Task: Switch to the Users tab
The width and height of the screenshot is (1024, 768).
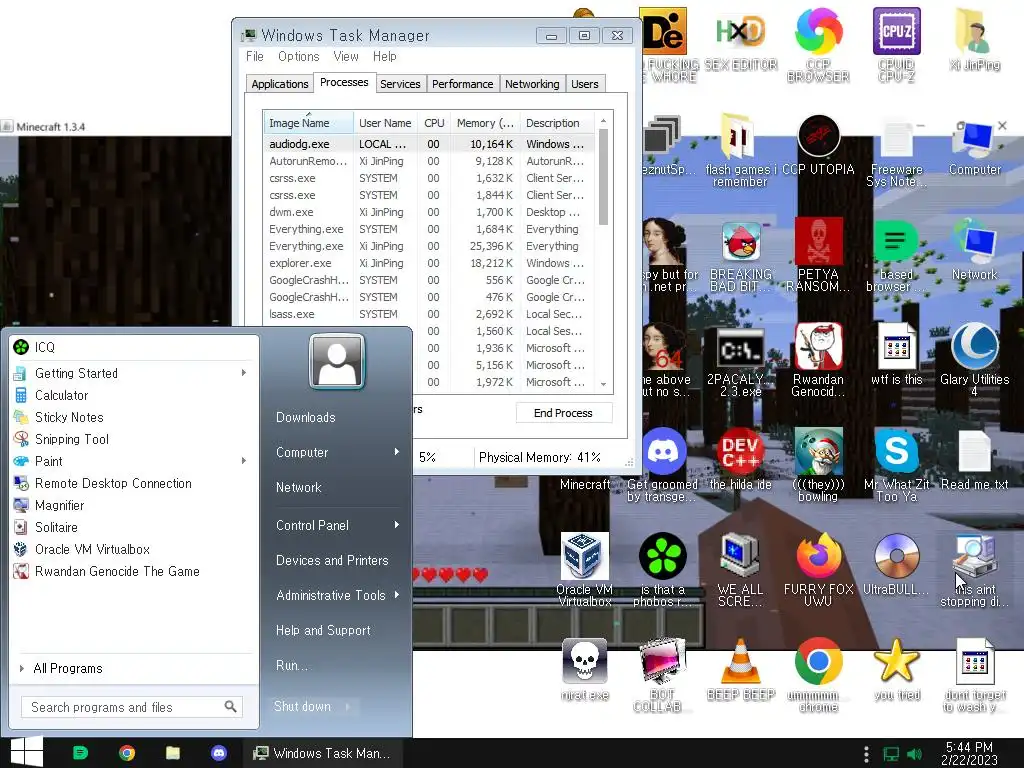Action: pos(584,84)
